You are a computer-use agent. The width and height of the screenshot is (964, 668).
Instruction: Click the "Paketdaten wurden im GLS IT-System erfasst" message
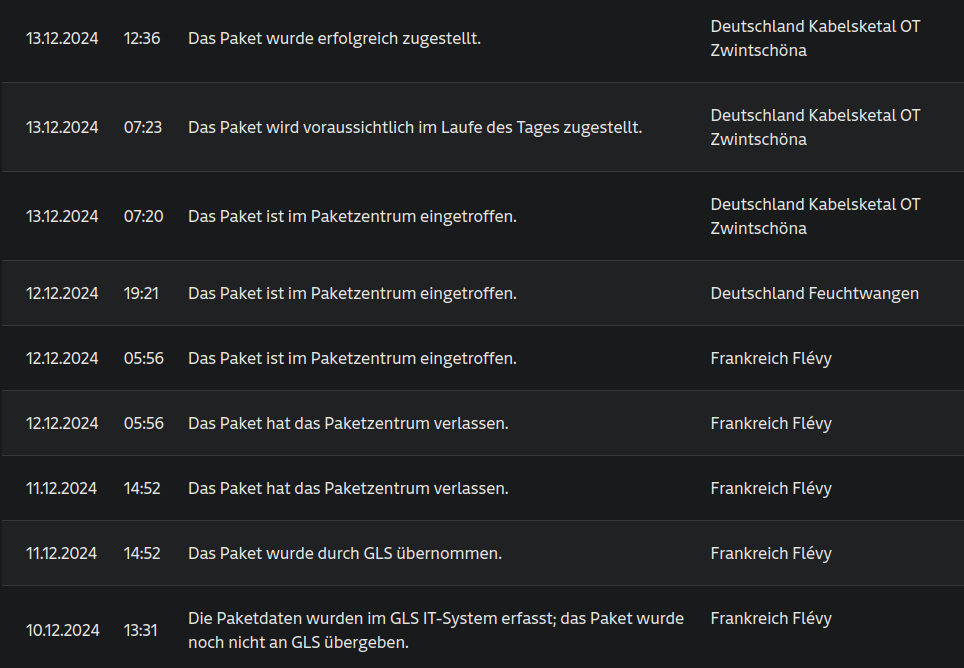pyautogui.click(x=436, y=630)
